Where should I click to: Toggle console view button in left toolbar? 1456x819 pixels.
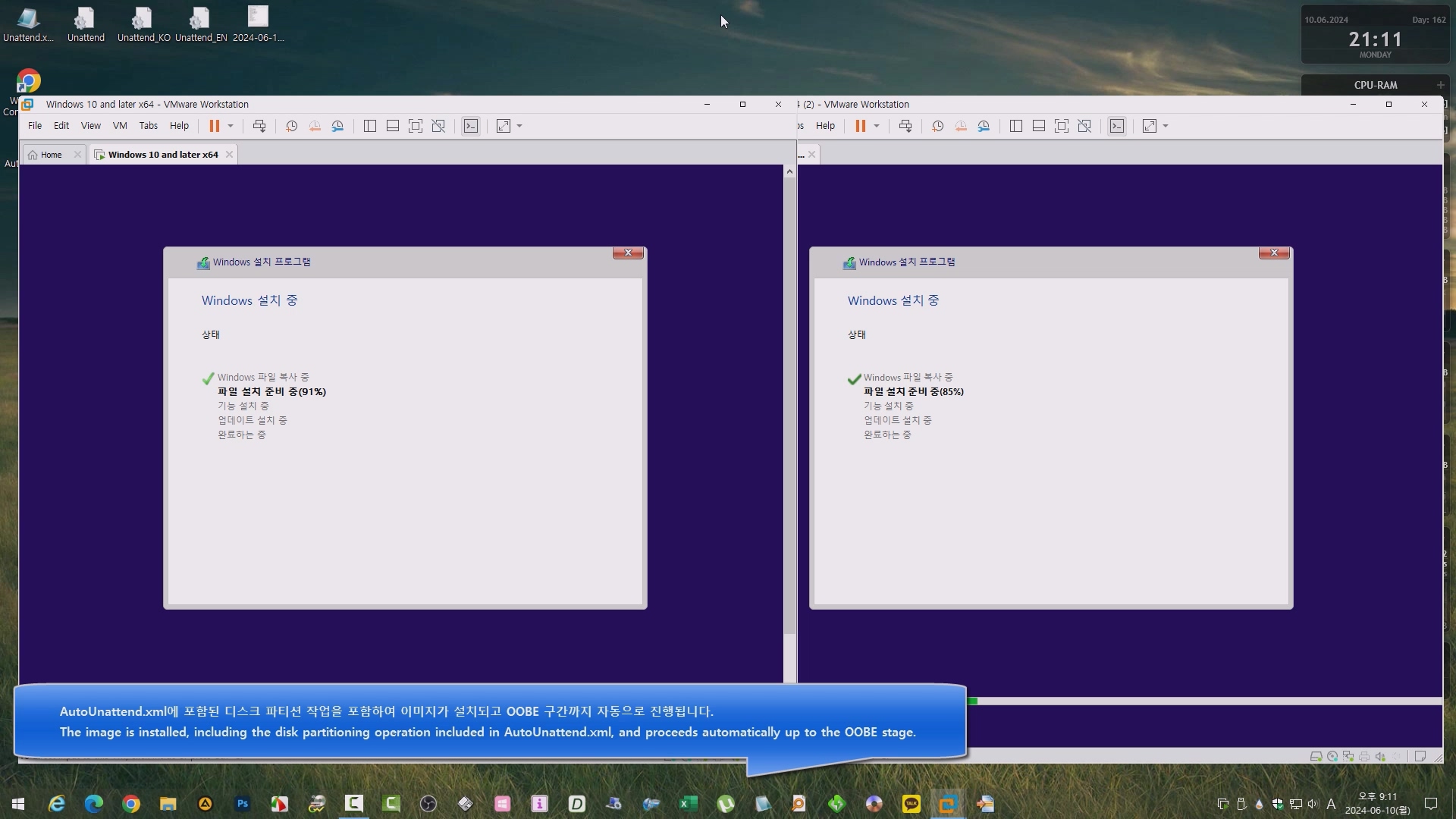coord(471,126)
